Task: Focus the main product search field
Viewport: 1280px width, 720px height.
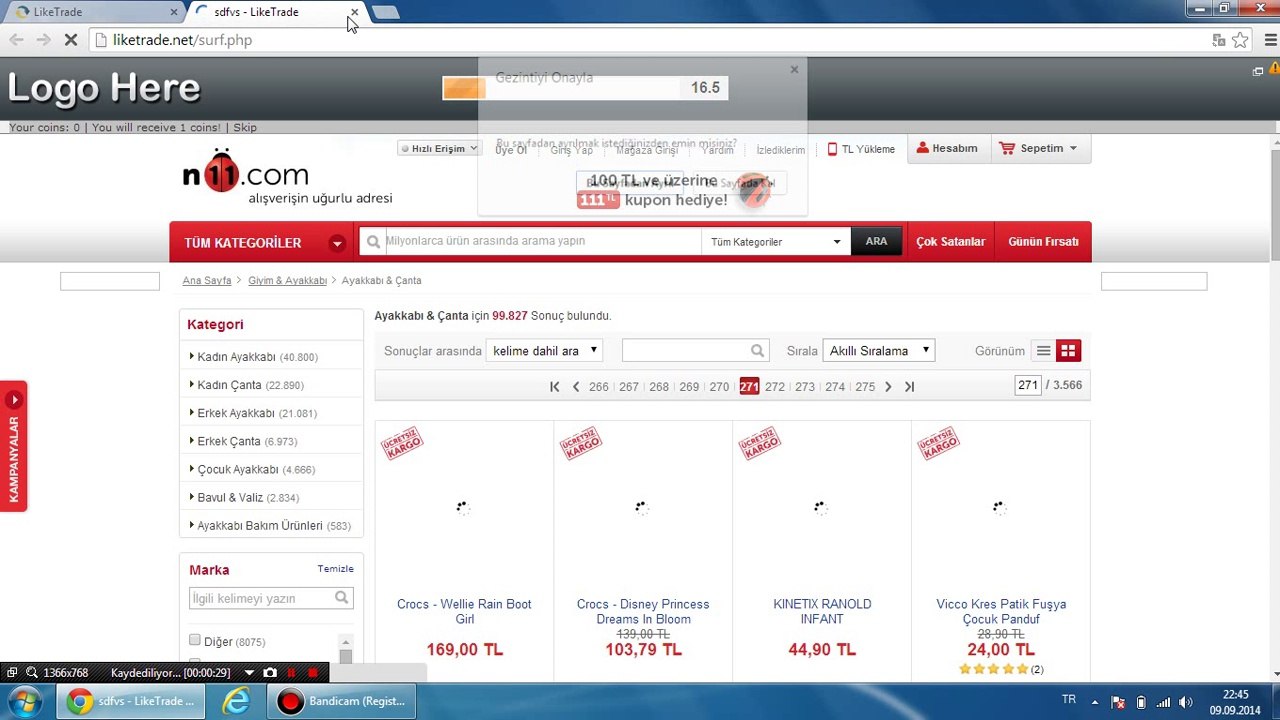Action: (541, 241)
